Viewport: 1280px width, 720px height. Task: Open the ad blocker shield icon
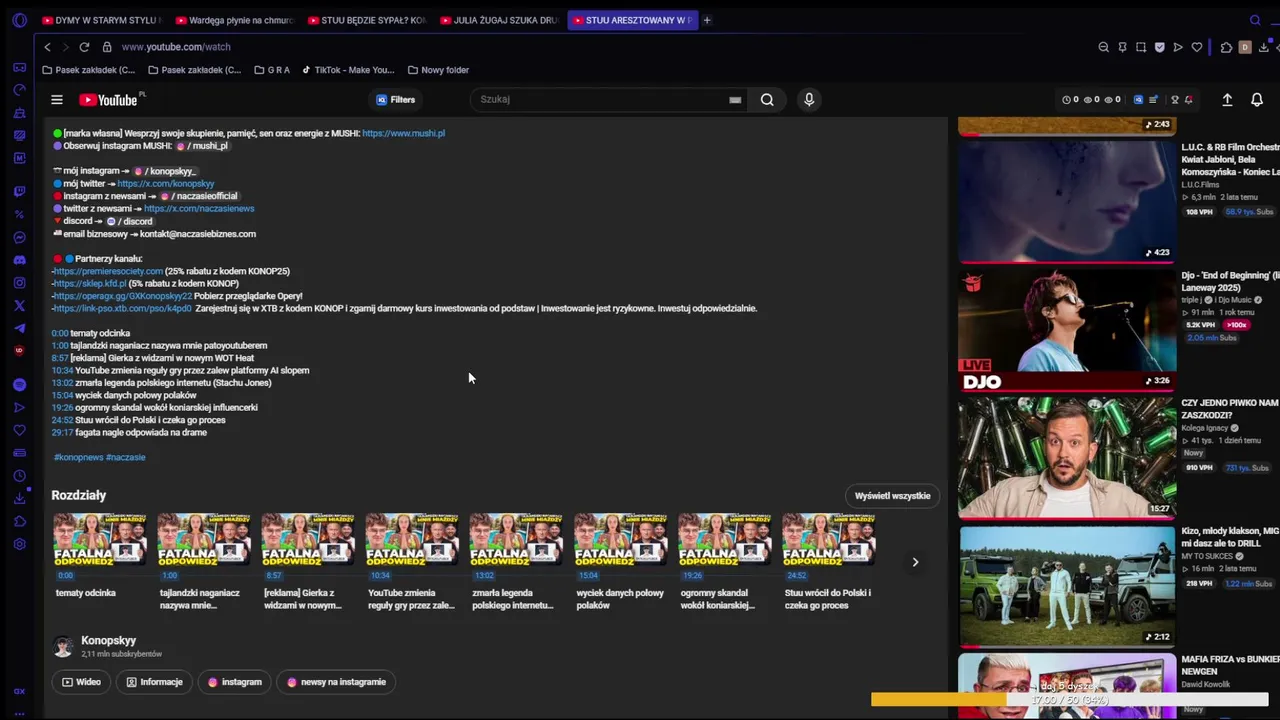pyautogui.click(x=1160, y=47)
